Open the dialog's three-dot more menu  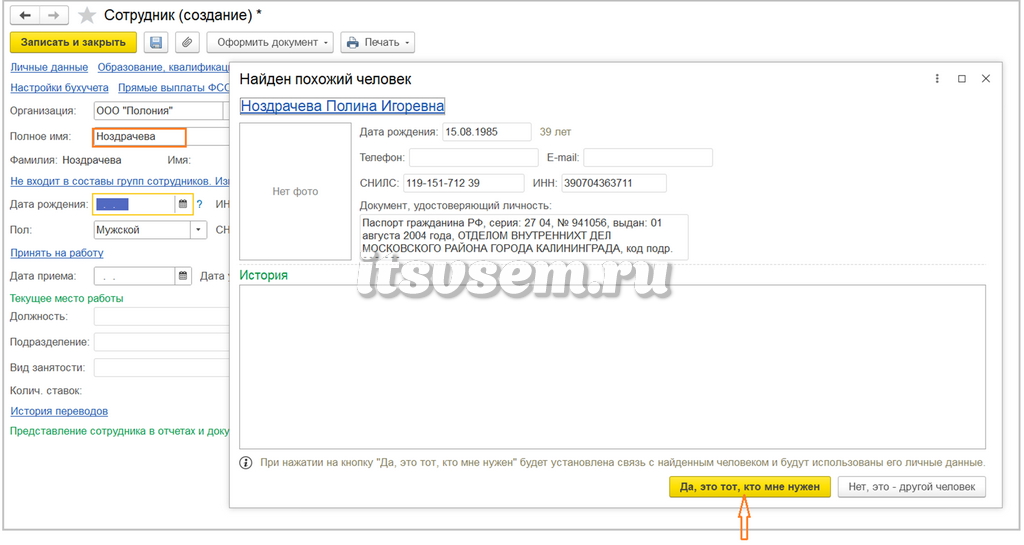(937, 79)
